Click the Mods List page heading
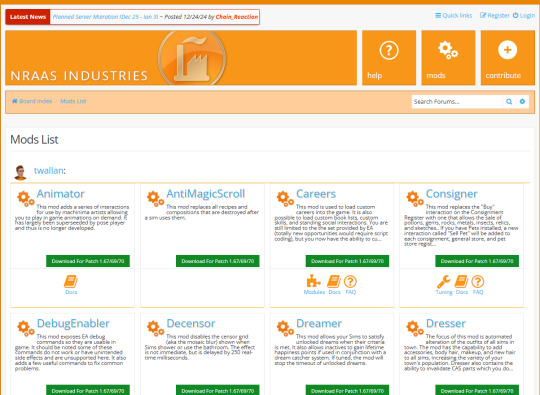Screen dimensions: 540x395 (x=34, y=139)
